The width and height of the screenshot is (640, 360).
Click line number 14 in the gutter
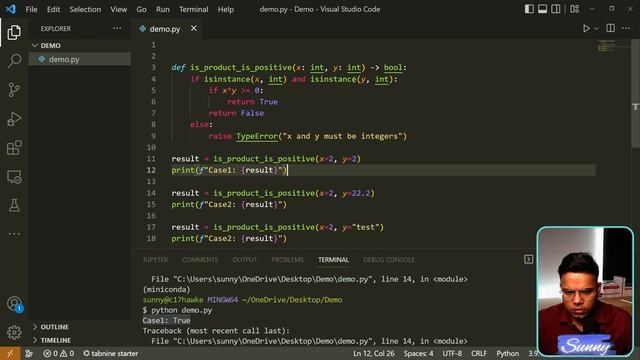[x=151, y=193]
